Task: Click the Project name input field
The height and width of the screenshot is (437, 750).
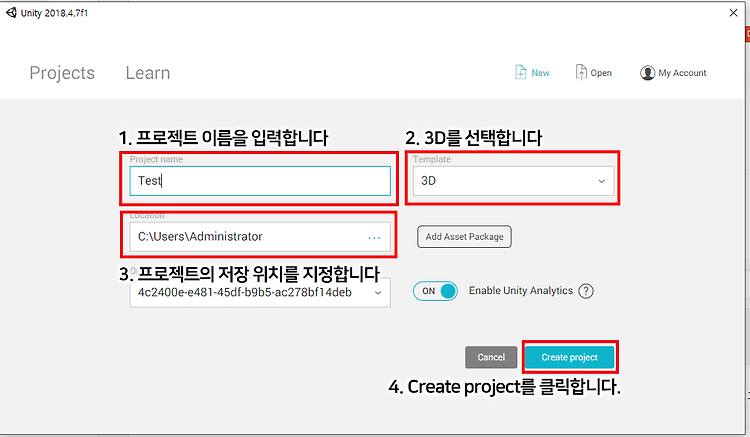Action: click(x=260, y=181)
